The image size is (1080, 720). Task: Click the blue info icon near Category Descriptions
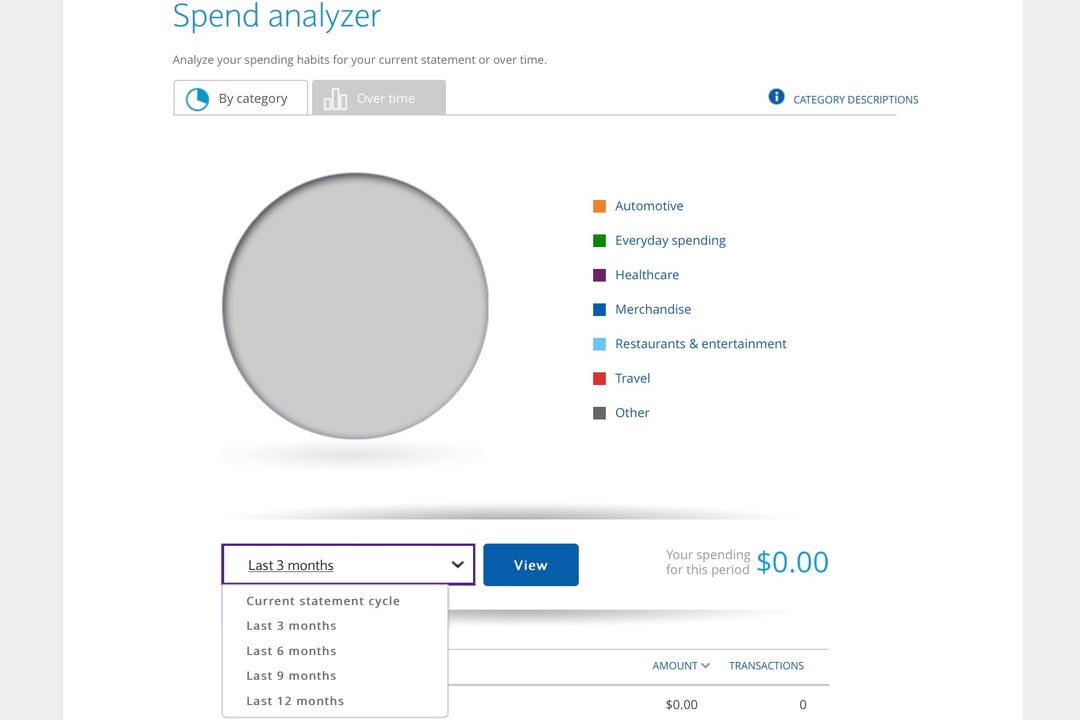(776, 97)
